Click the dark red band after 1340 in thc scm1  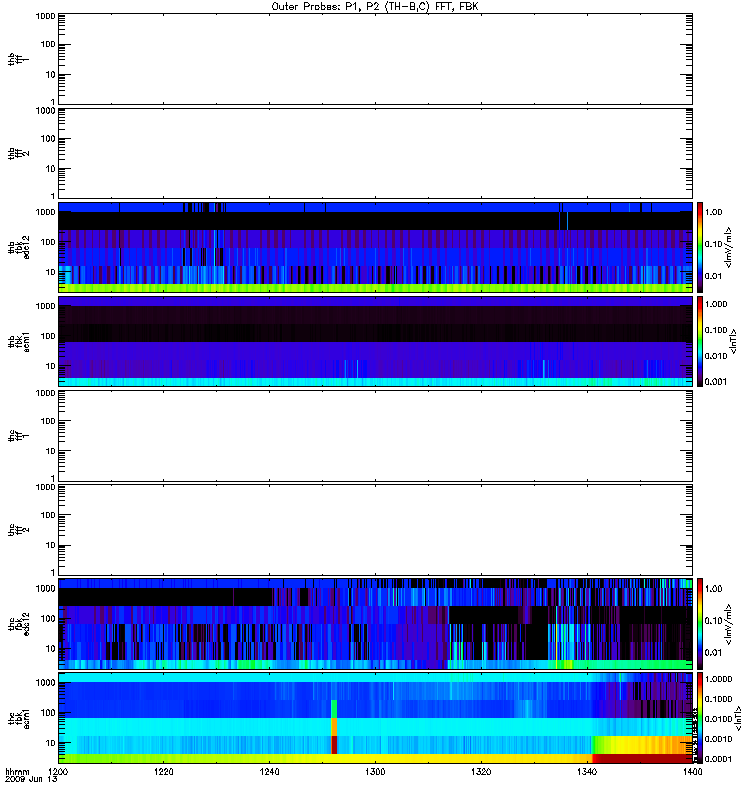(x=642, y=758)
